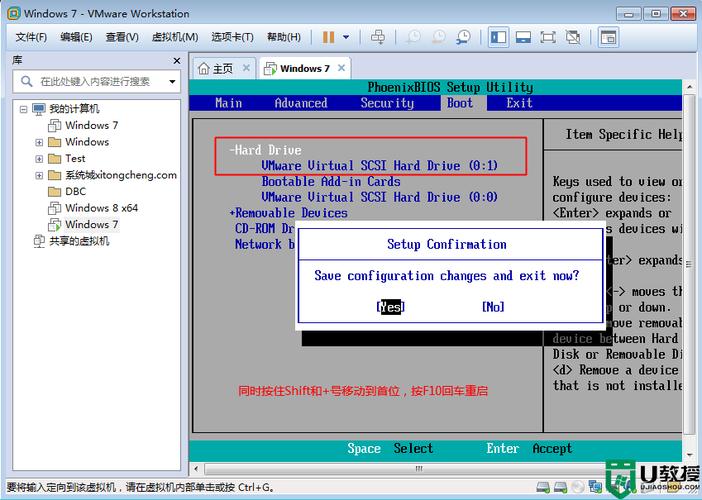
Task: Expand the +Removable Devices boot entry
Action: (x=288, y=213)
